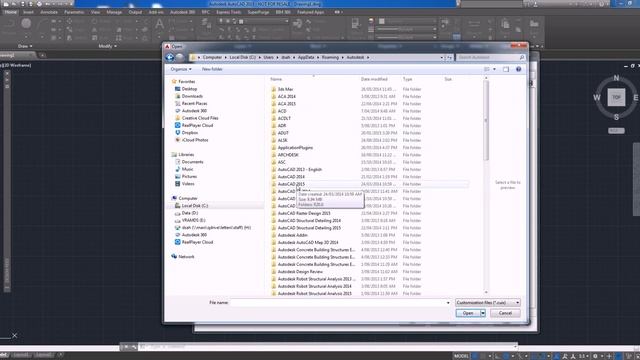Select Autodesk 360 under Favorites

tap(194, 111)
